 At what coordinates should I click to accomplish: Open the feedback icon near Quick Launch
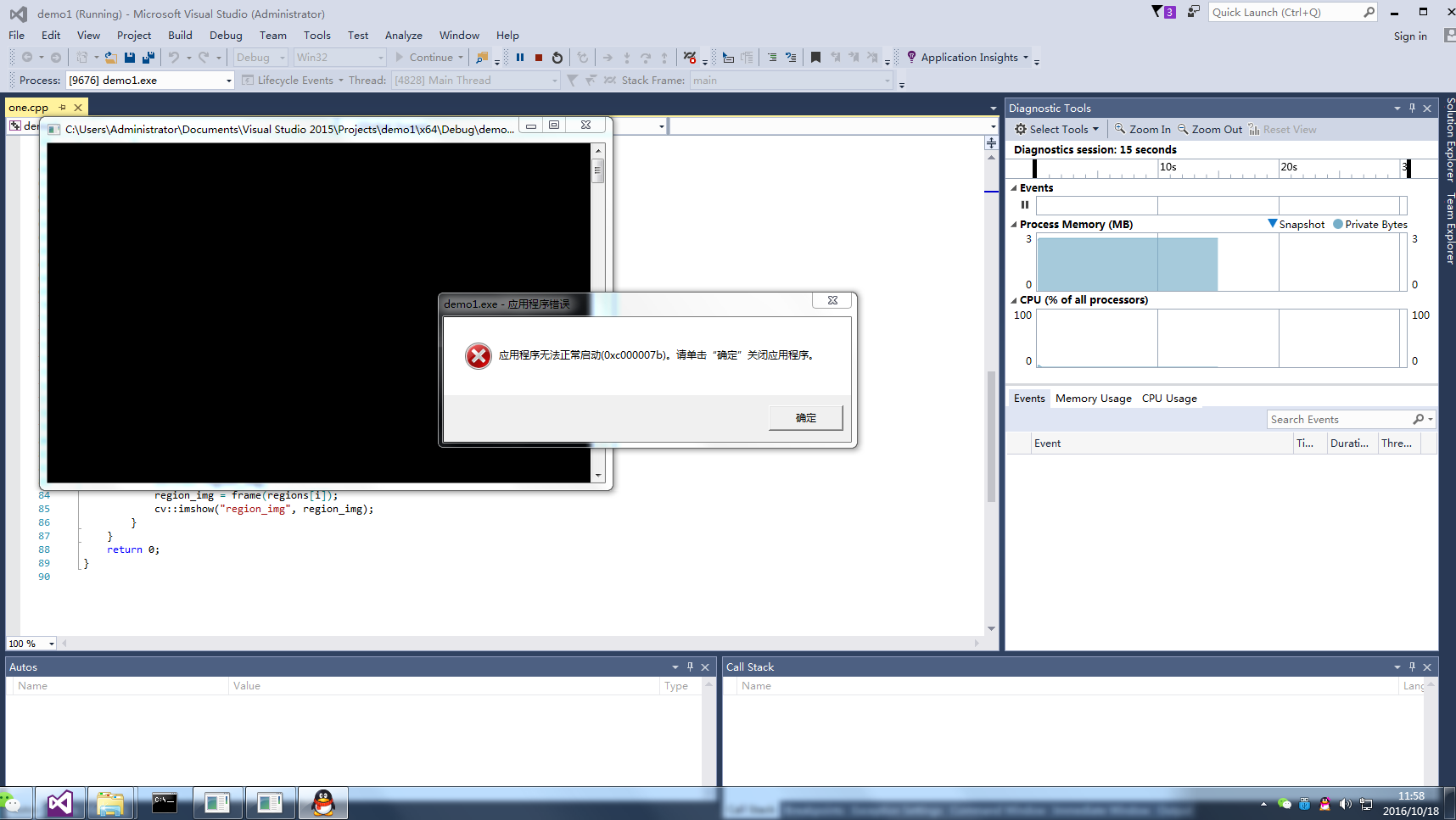tap(1193, 12)
